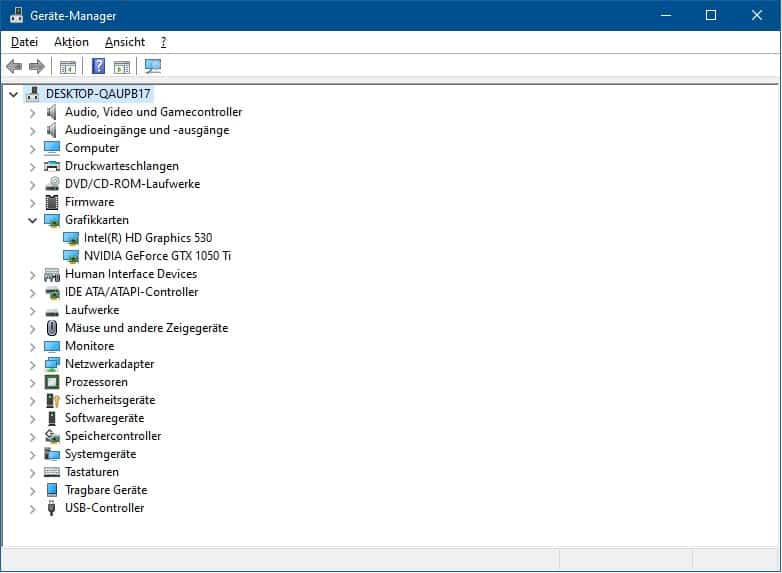Click the speaker icon of Audio, Video und Gamecontroller
Viewport: 782px width, 573px height.
click(x=51, y=112)
